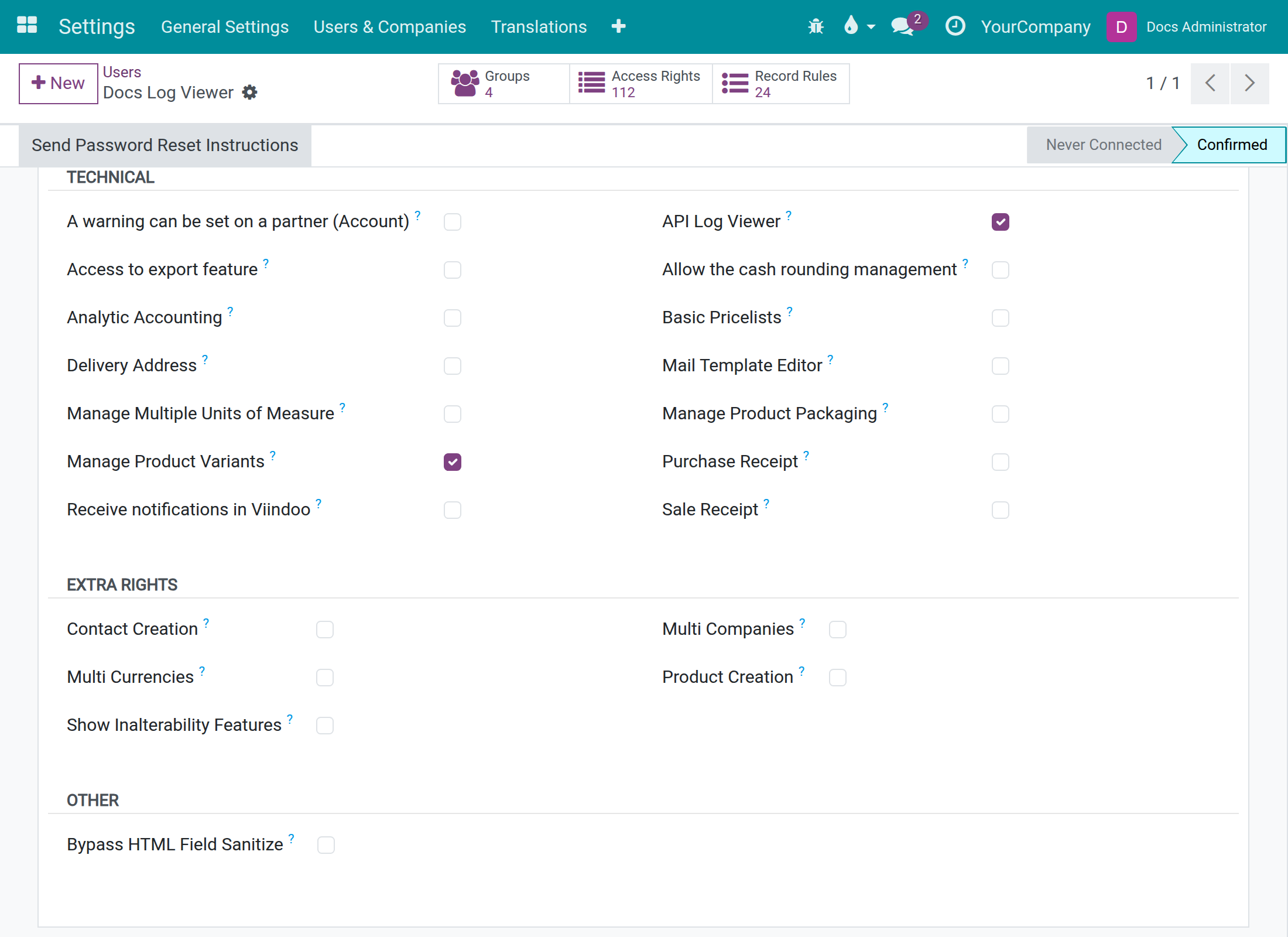1288x937 pixels.
Task: Enable Basic Pricelists checkbox
Action: click(1000, 318)
